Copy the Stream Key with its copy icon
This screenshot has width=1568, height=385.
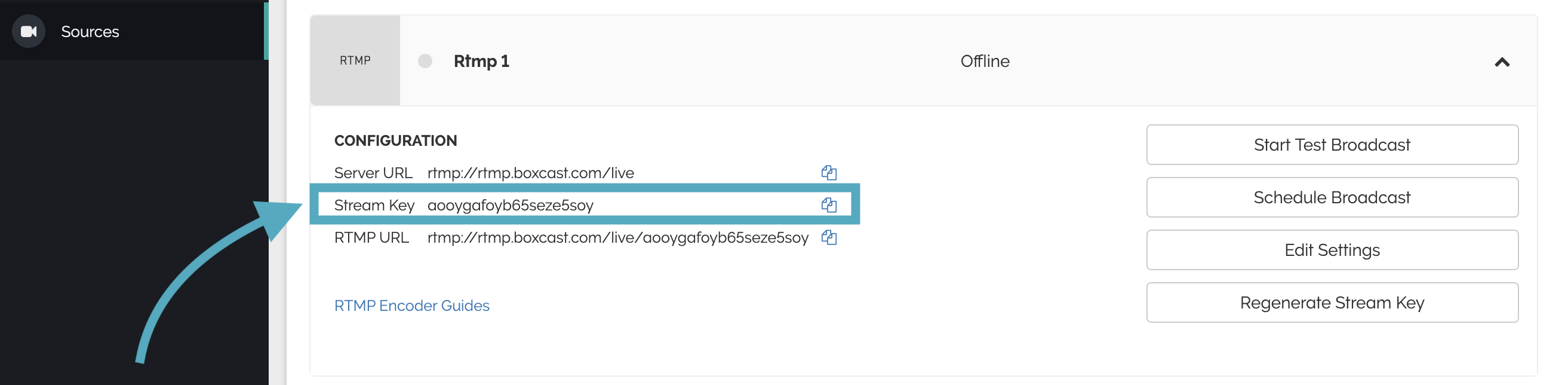(828, 205)
